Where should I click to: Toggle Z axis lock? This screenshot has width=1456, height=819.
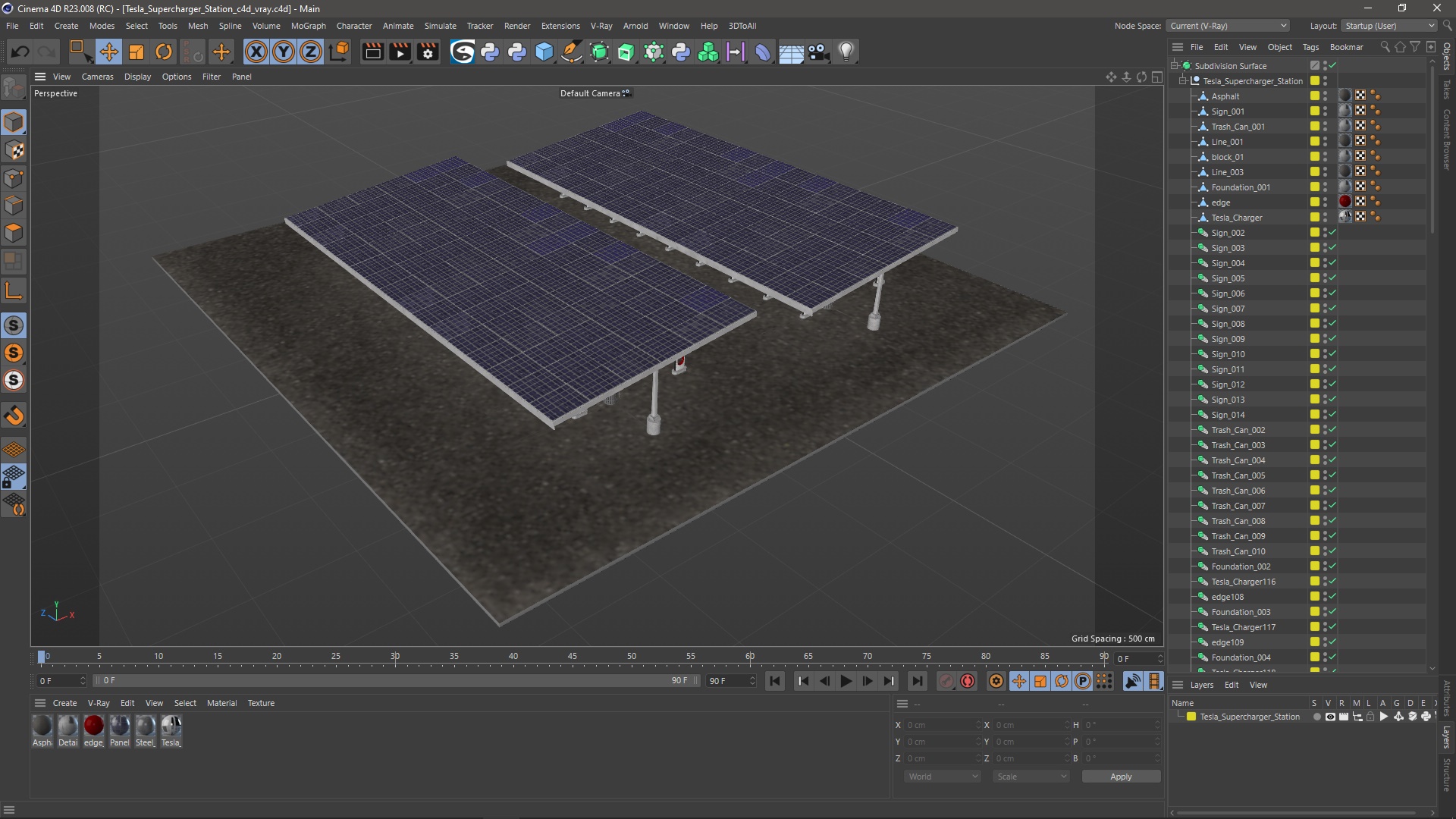(x=311, y=52)
